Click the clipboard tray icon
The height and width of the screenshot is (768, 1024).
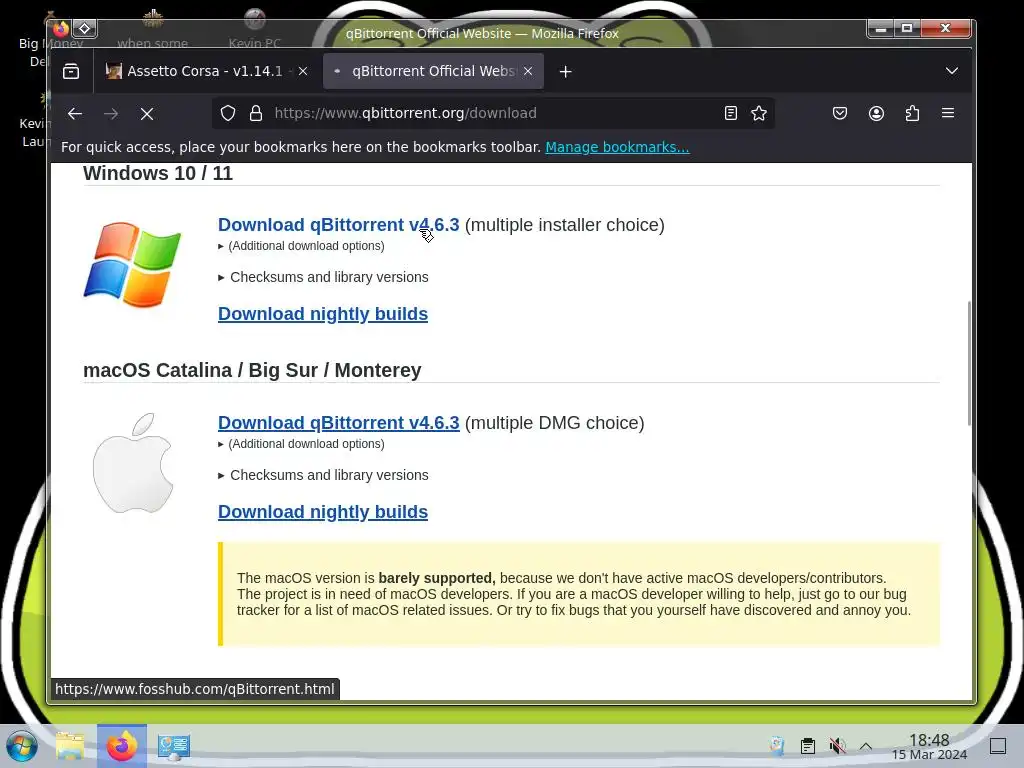808,745
